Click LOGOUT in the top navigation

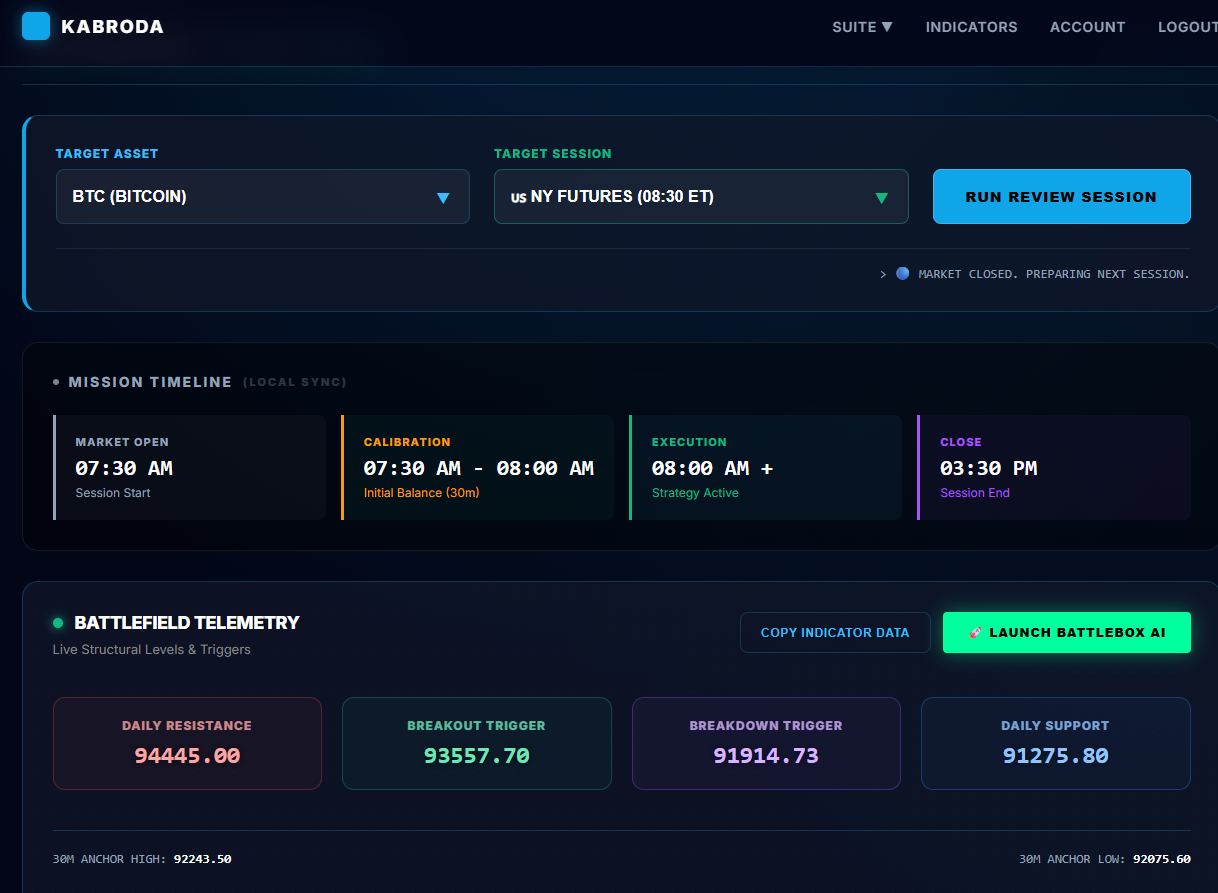pyautogui.click(x=1186, y=27)
